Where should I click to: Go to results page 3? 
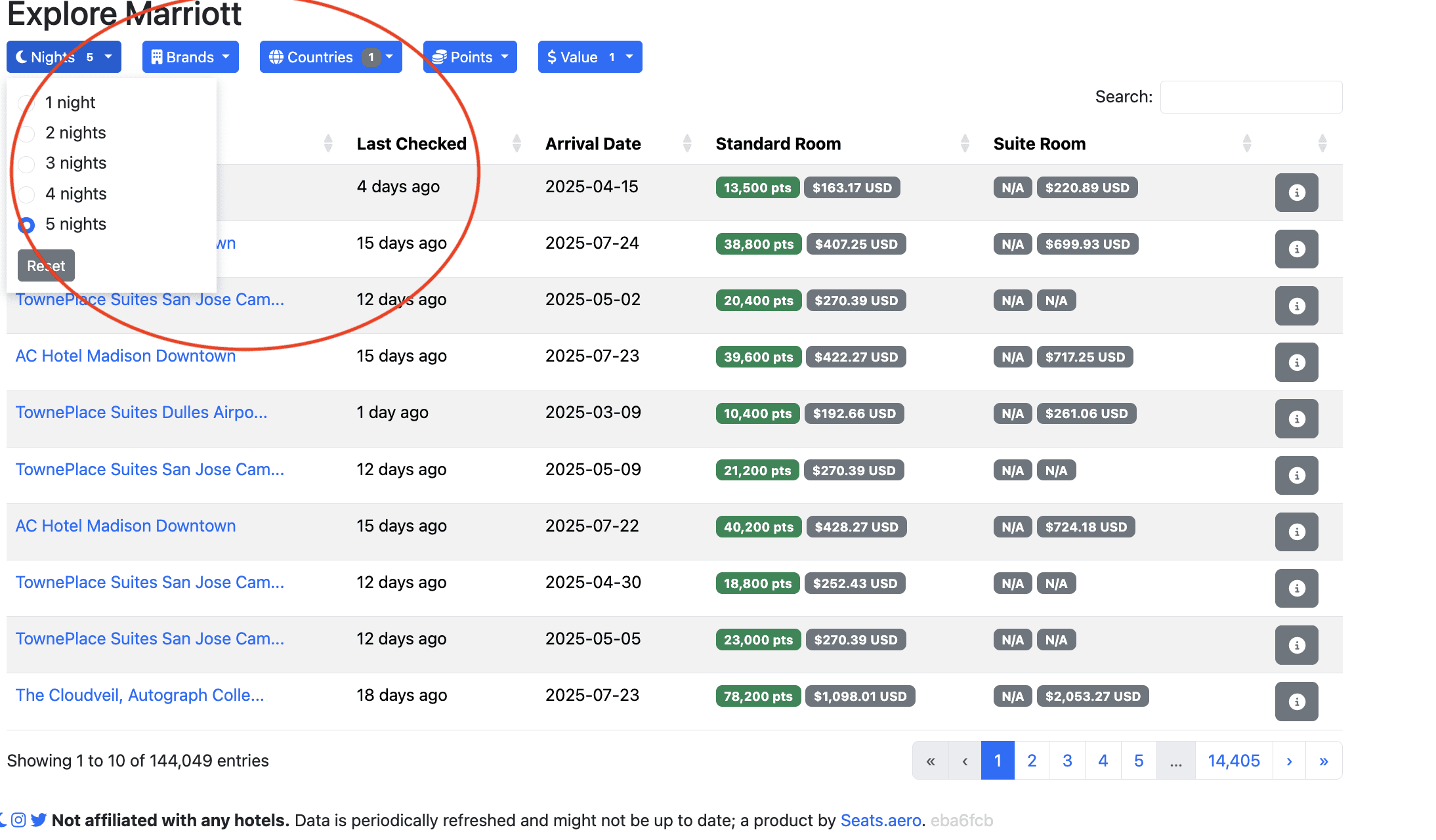tap(1067, 761)
